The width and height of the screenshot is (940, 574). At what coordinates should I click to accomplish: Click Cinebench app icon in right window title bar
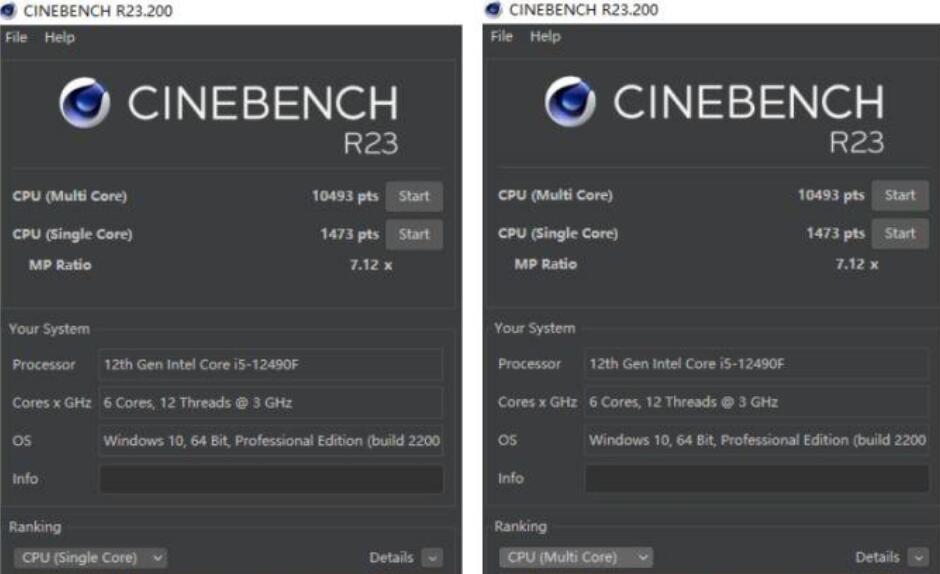pyautogui.click(x=494, y=10)
